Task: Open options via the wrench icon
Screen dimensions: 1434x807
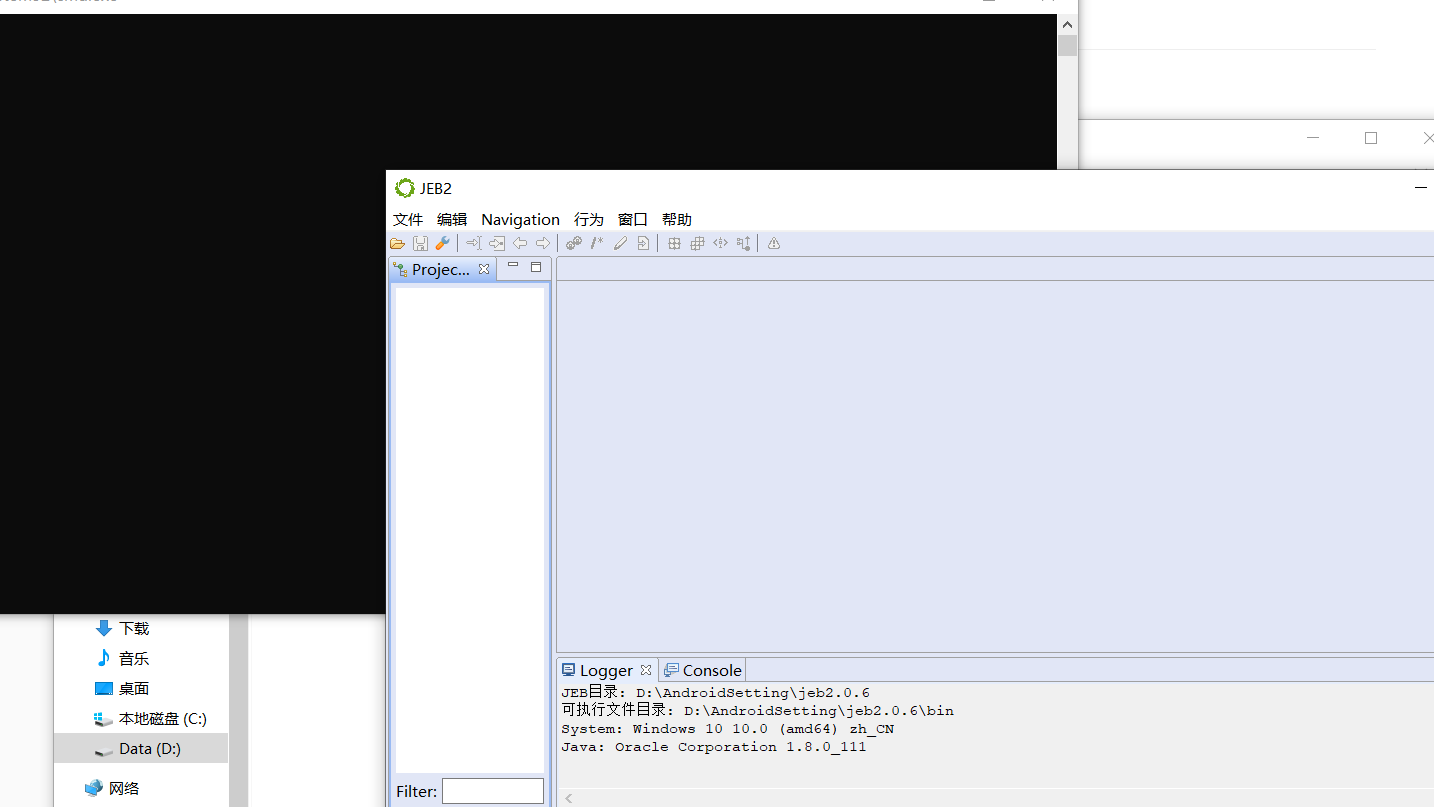Action: pyautogui.click(x=443, y=243)
